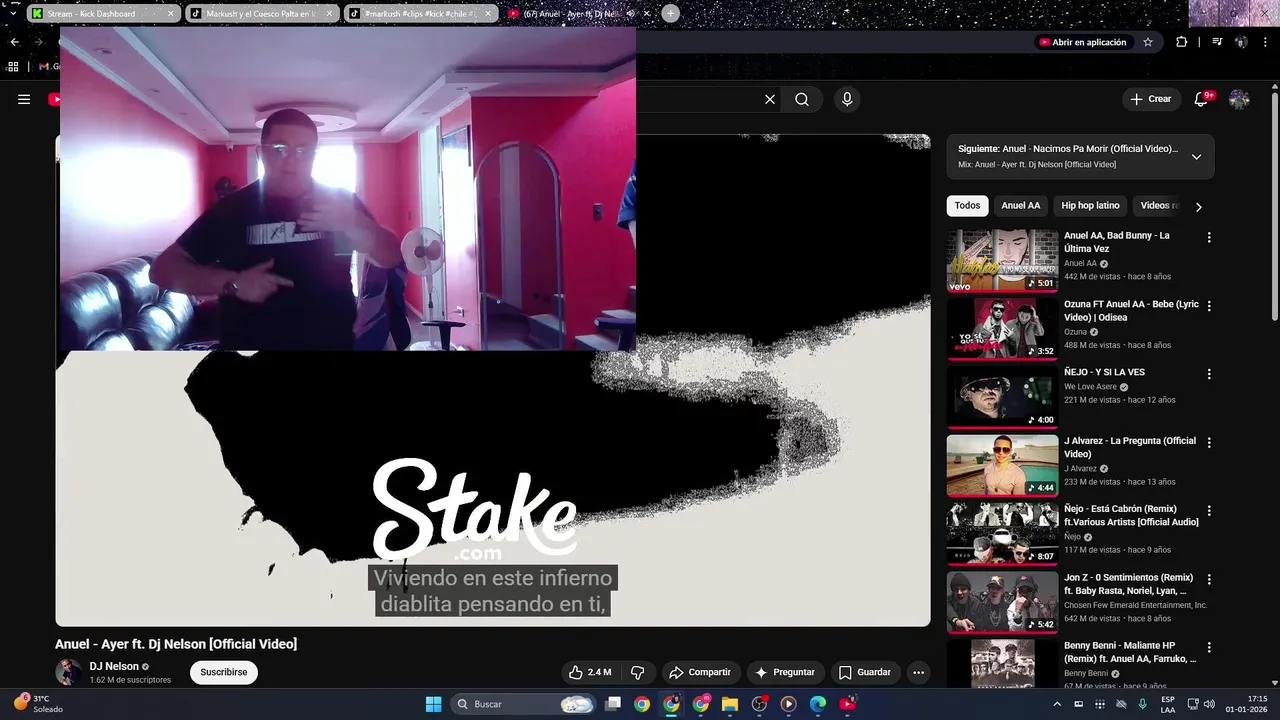Open DJ Nelson channel link
This screenshot has height=720, width=1280.
click(x=114, y=666)
